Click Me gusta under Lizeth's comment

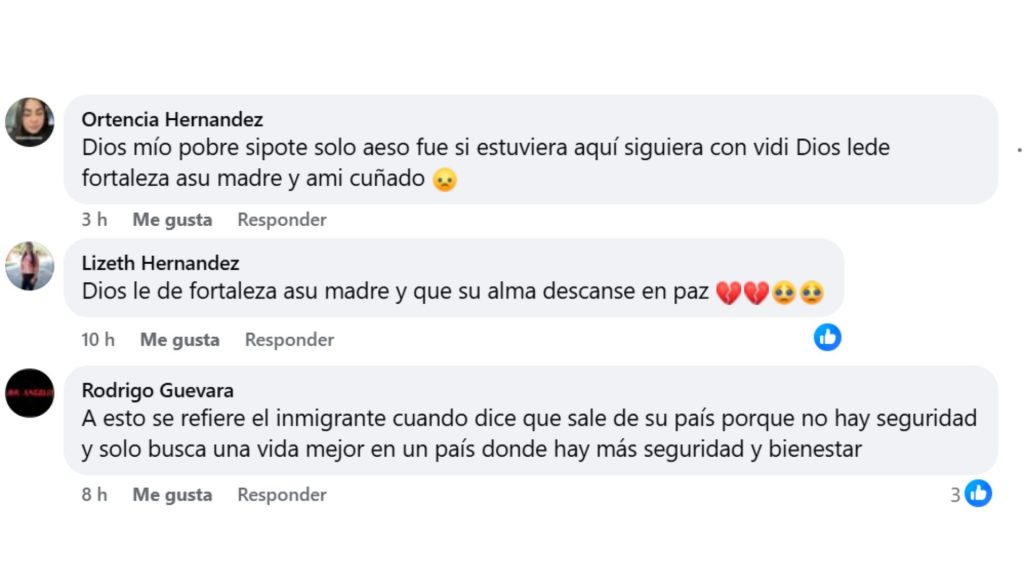(x=180, y=339)
